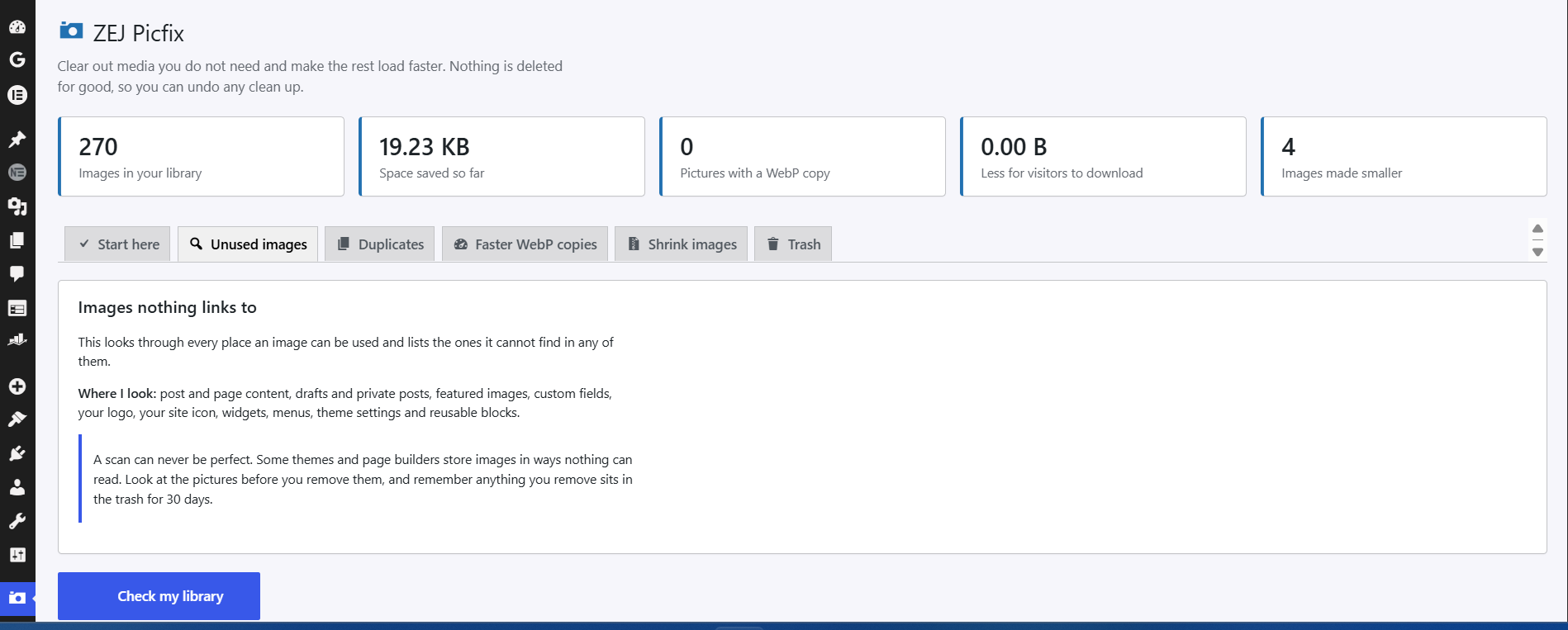Open Posts via the pushpin icon
The width and height of the screenshot is (1568, 630).
pos(17,139)
